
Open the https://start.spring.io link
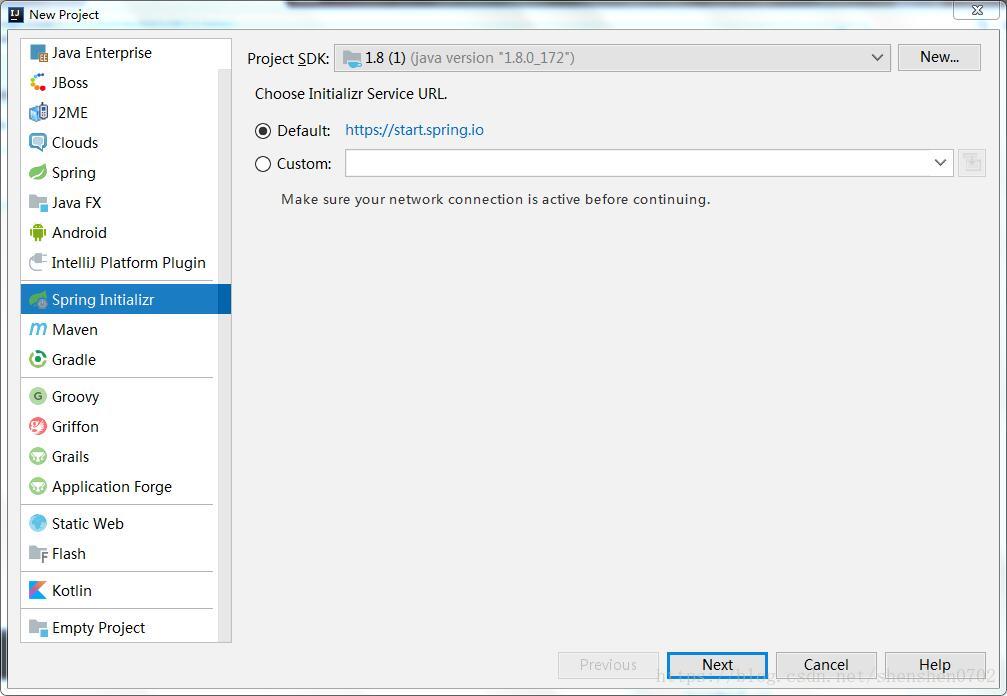(x=414, y=130)
